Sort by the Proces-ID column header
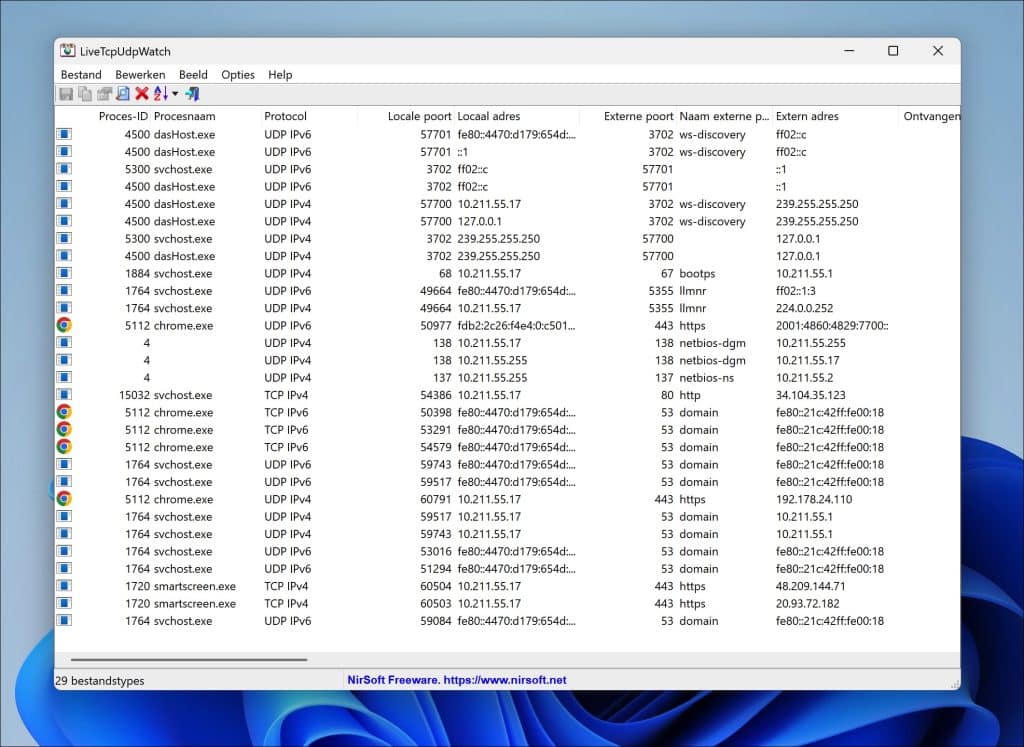Image resolution: width=1024 pixels, height=747 pixels. pyautogui.click(x=123, y=116)
